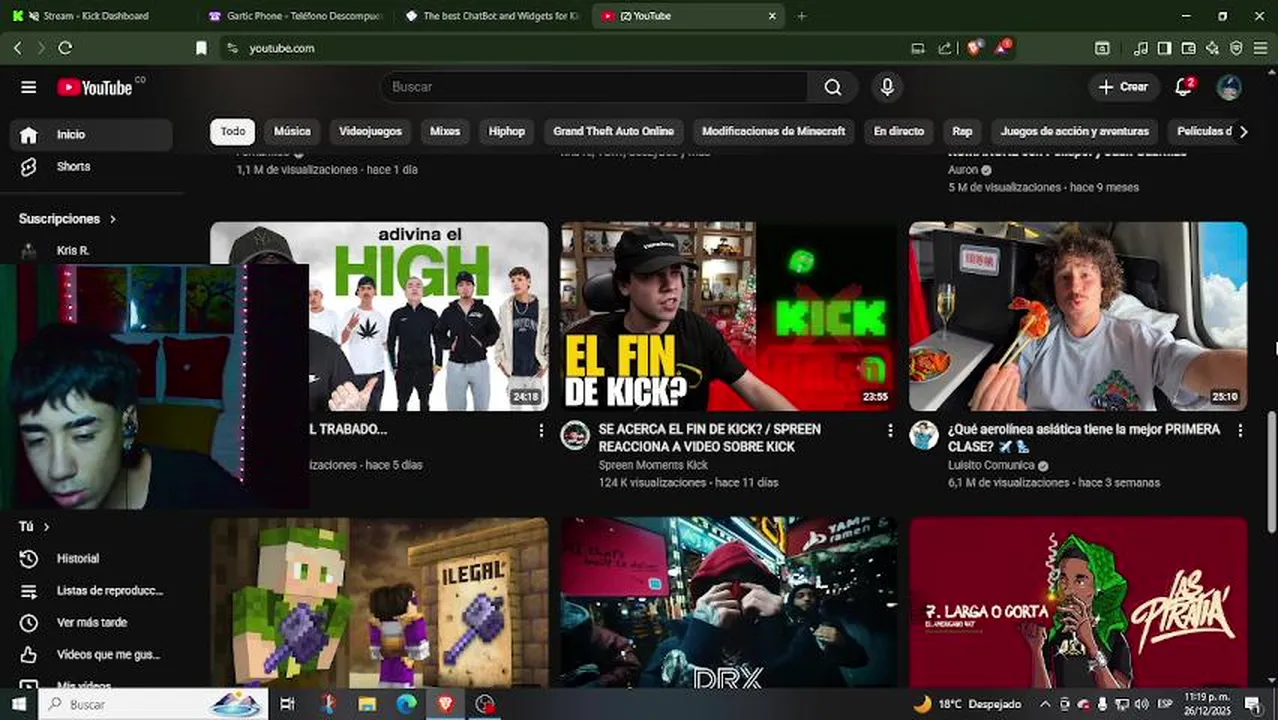1278x720 pixels.
Task: Open the YouTube hamburger guide menu
Action: pyautogui.click(x=29, y=87)
